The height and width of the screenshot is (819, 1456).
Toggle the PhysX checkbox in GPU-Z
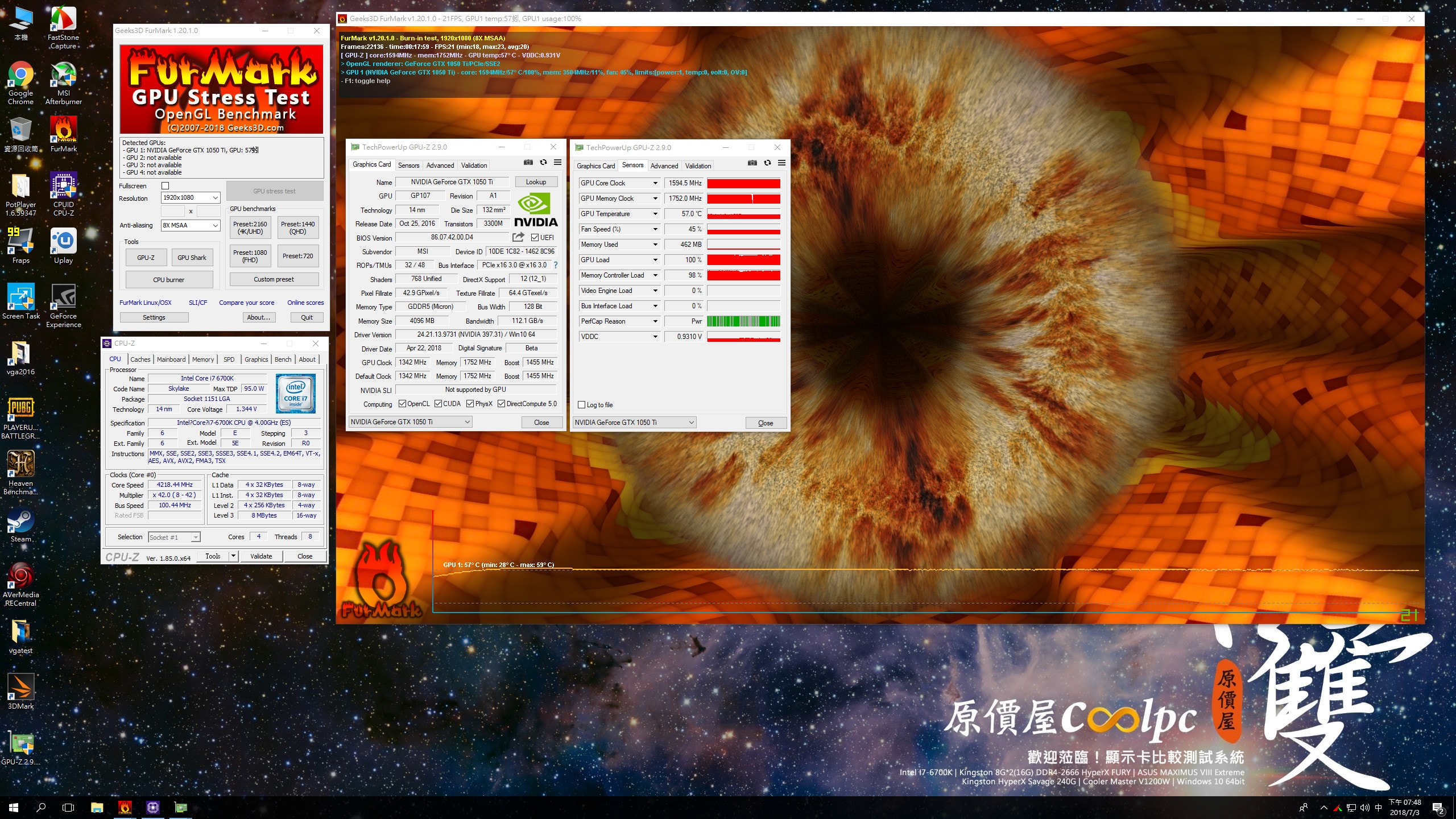coord(470,404)
